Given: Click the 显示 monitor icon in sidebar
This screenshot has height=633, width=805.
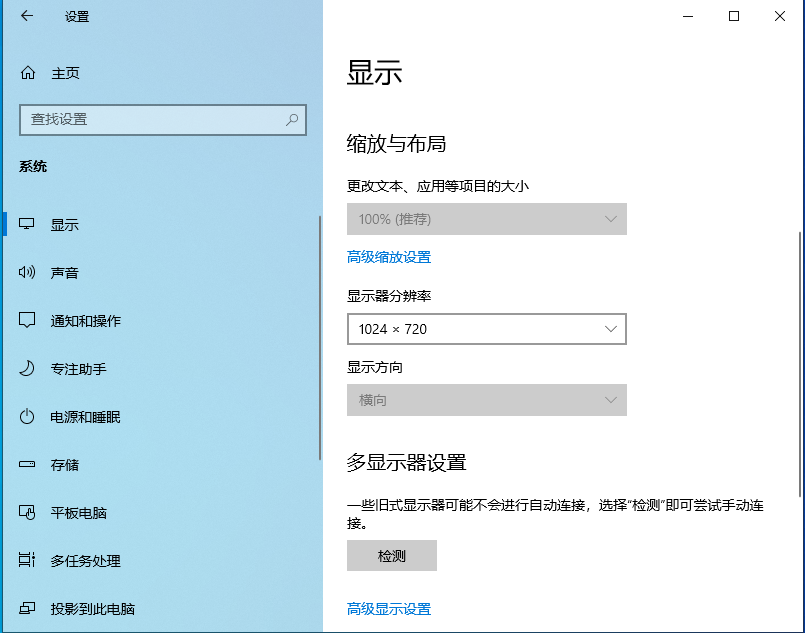Looking at the screenshot, I should 27,224.
